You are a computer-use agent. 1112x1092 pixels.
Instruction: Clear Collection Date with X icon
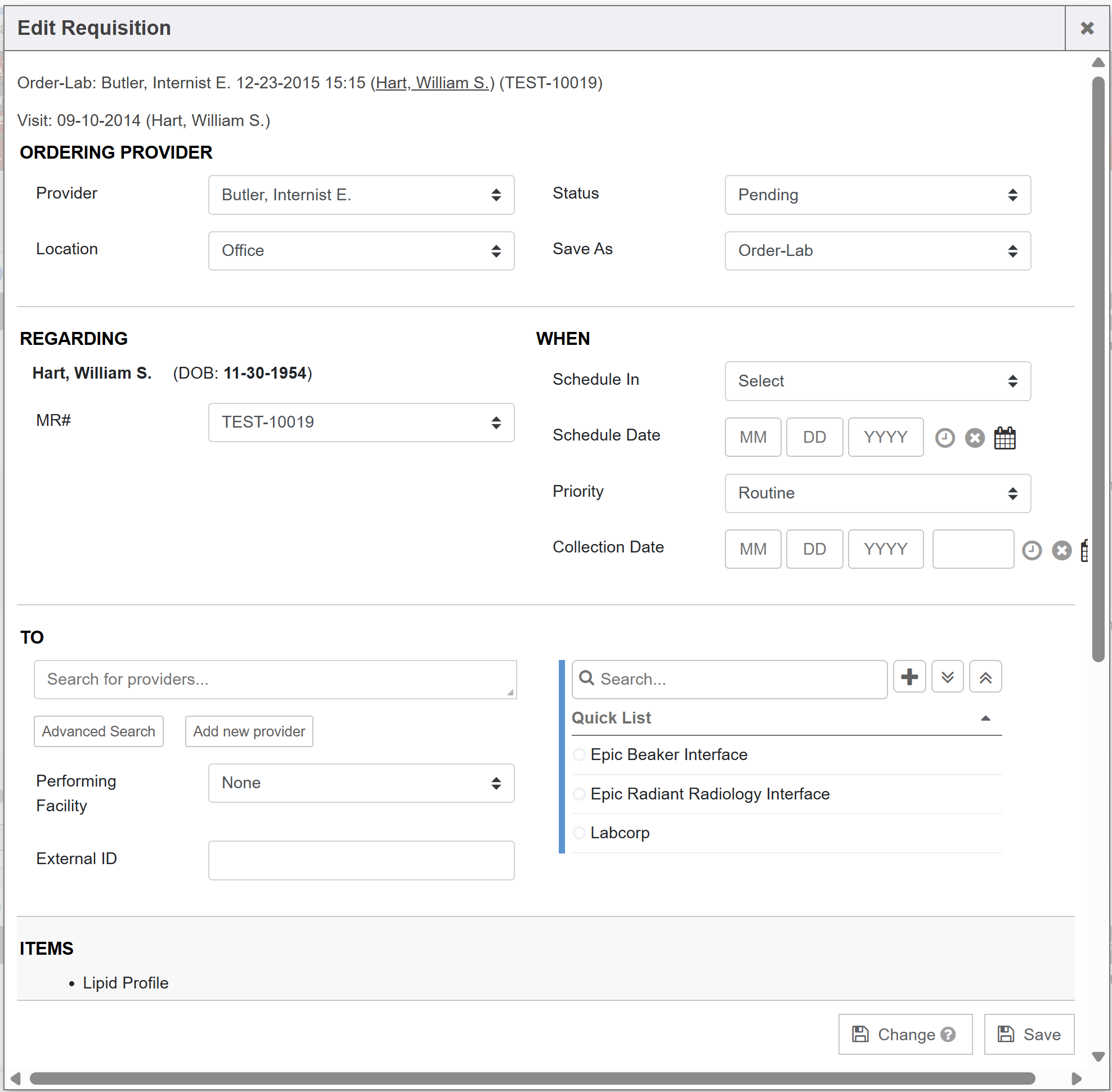1061,551
